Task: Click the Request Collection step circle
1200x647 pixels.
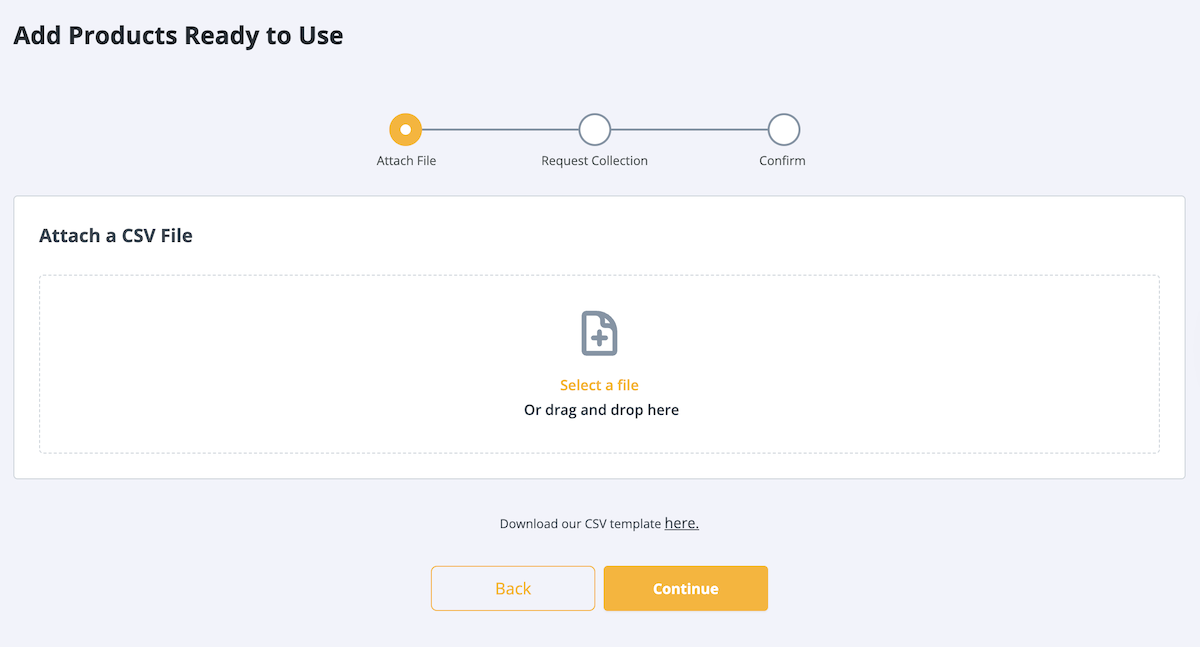Action: [594, 130]
